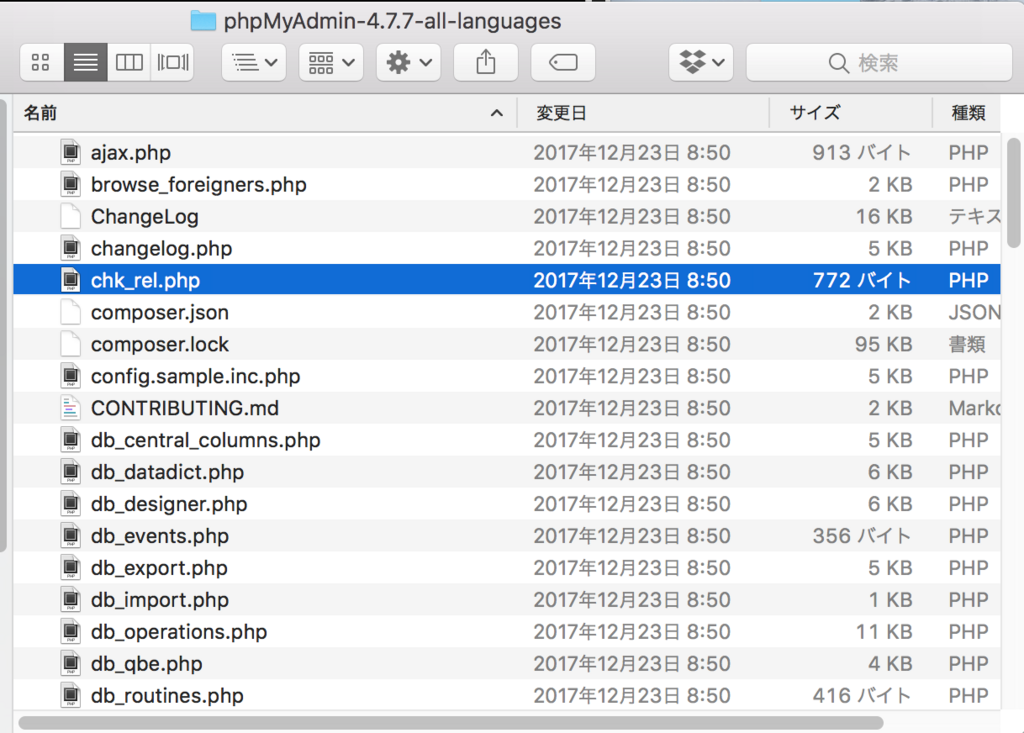Viewport: 1024px width, 733px height.
Task: Select the browse_foreigners.php file name
Action: 199,185
